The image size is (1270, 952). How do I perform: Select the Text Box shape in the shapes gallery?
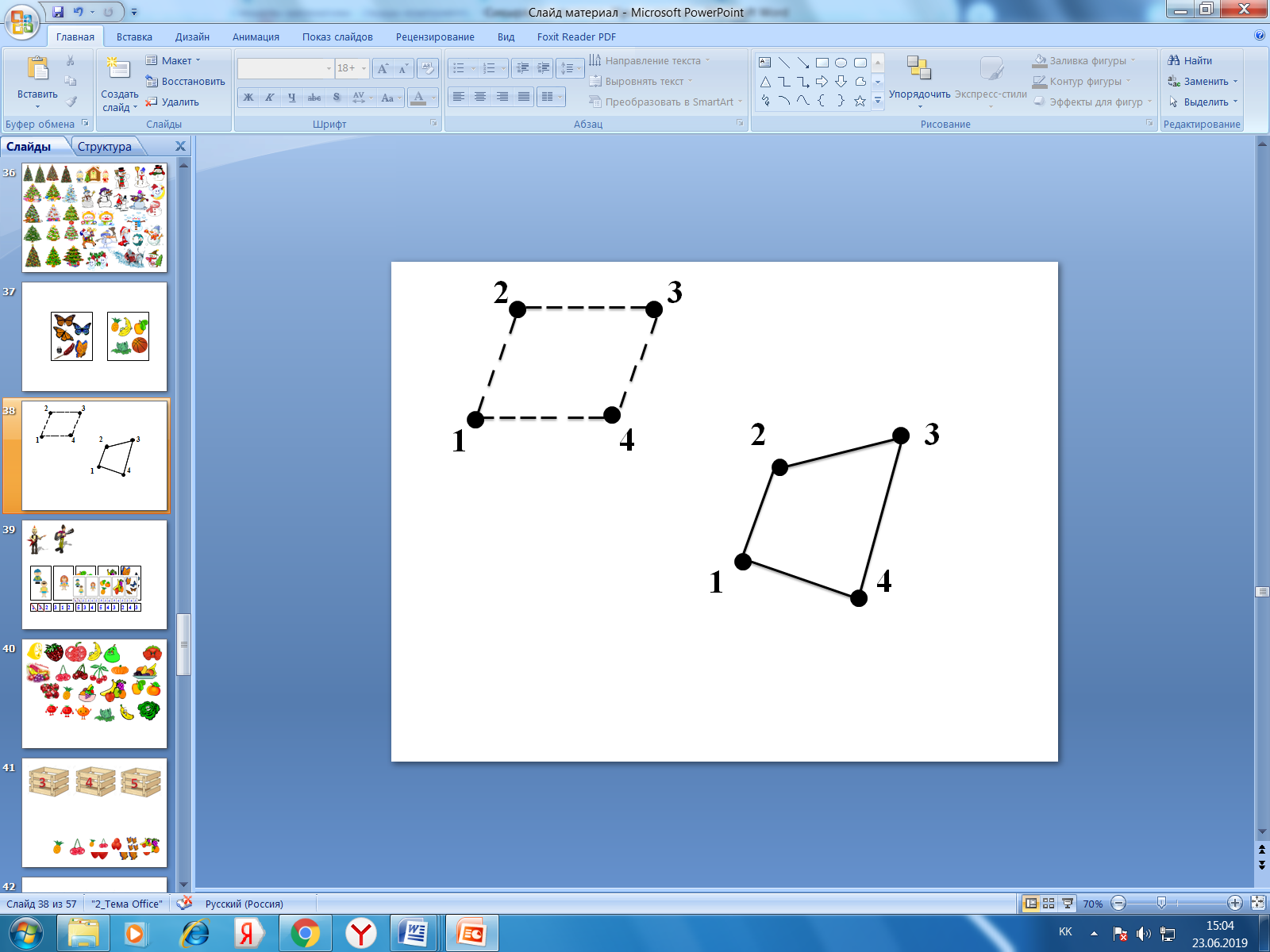pyautogui.click(x=764, y=62)
